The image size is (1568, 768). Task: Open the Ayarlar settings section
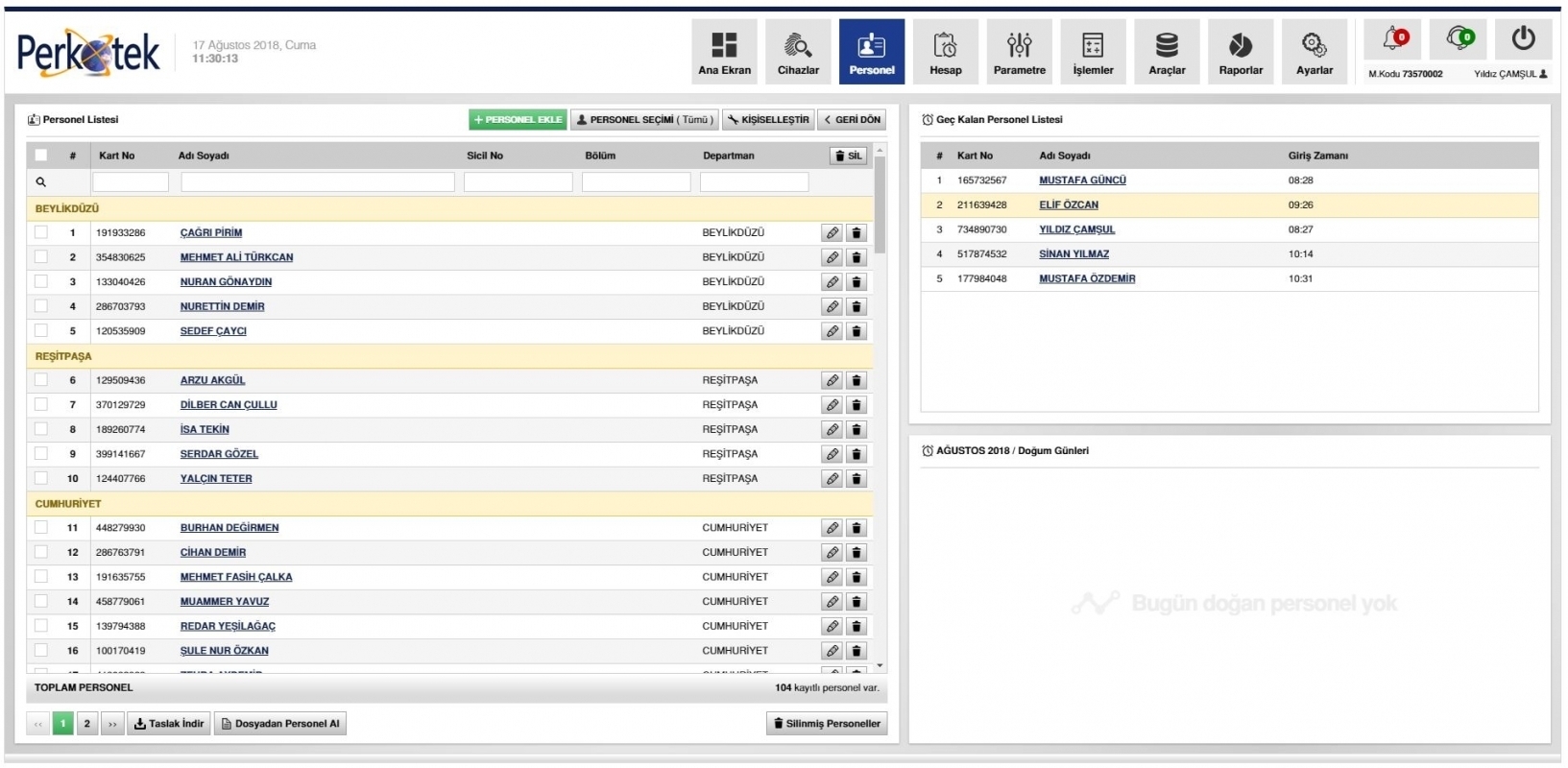click(x=1314, y=52)
